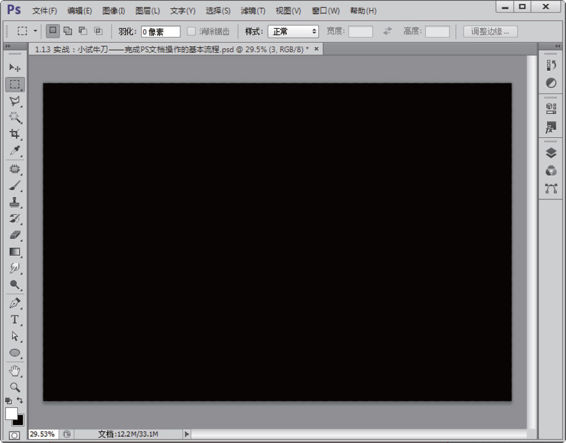The width and height of the screenshot is (566, 443).
Task: Select the Gradient tool
Action: pyautogui.click(x=15, y=252)
